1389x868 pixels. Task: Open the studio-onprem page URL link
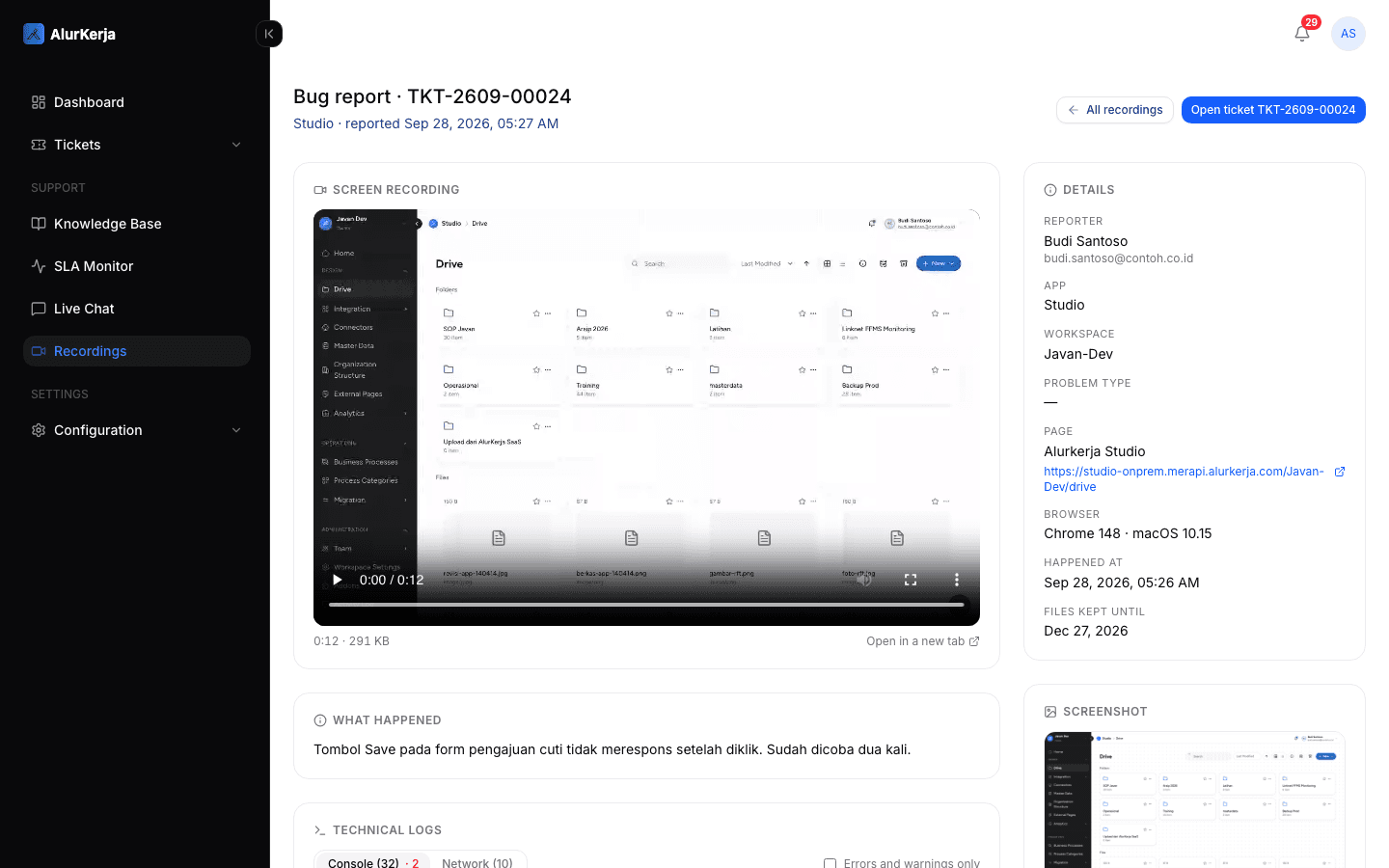(1184, 479)
